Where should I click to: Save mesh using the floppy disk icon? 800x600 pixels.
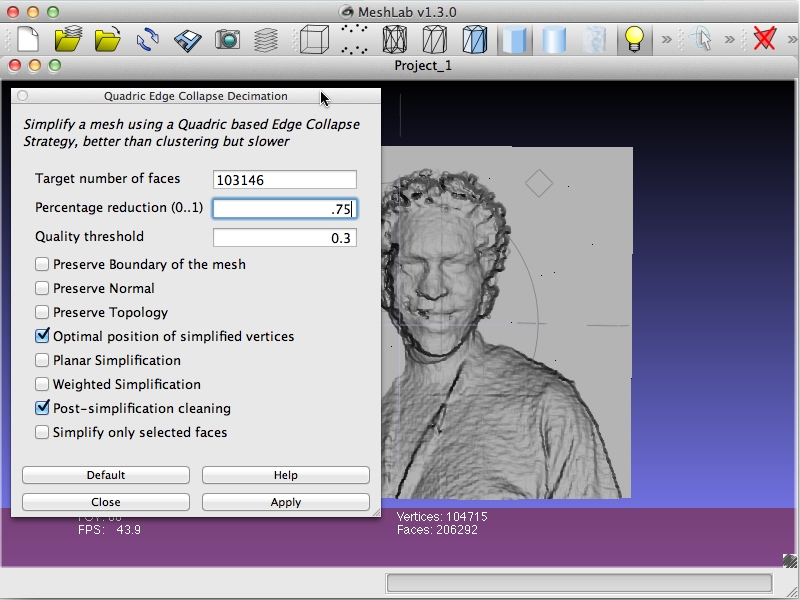tap(187, 40)
